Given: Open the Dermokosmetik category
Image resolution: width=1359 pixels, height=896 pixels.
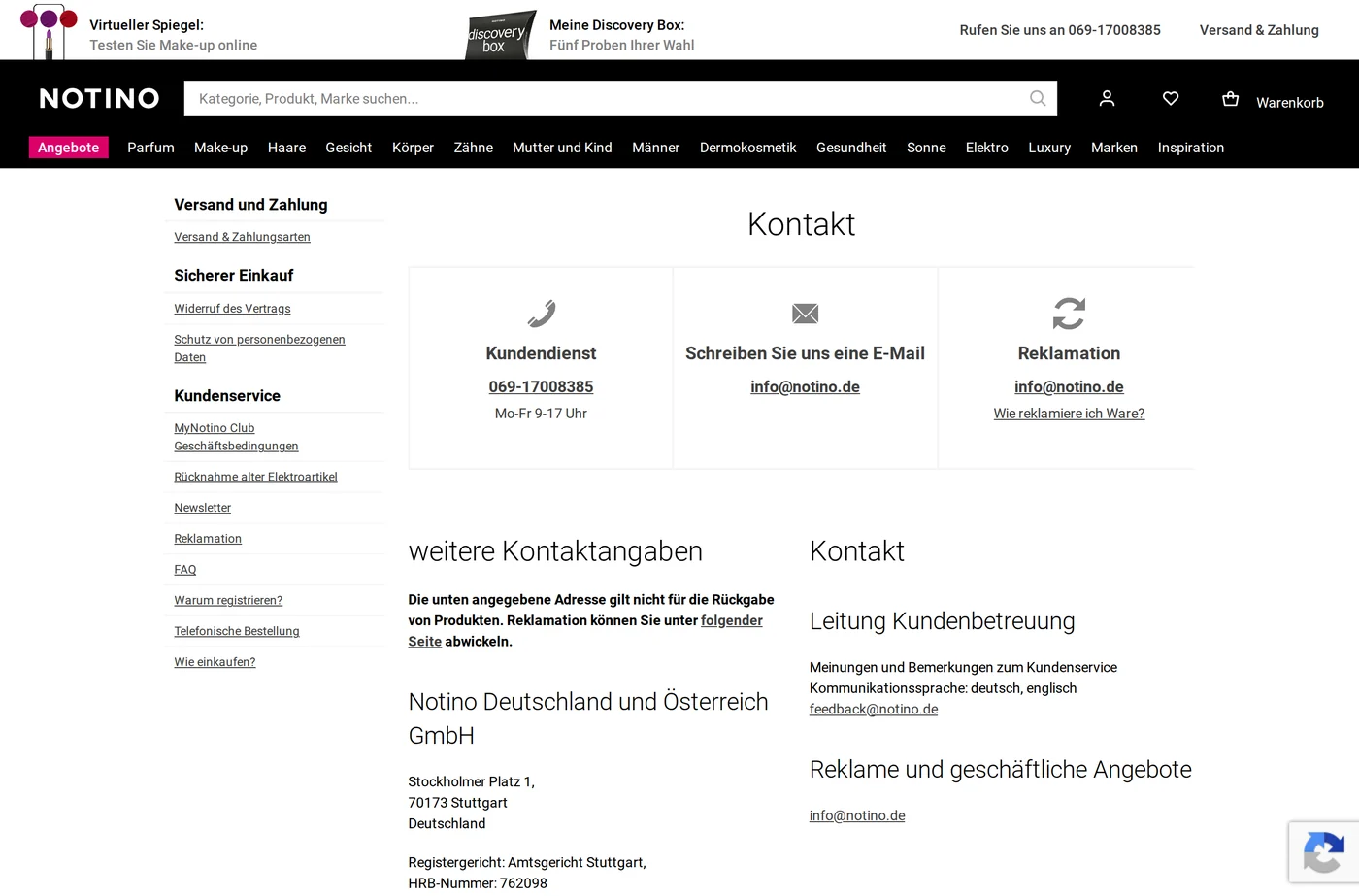Looking at the screenshot, I should 747,148.
